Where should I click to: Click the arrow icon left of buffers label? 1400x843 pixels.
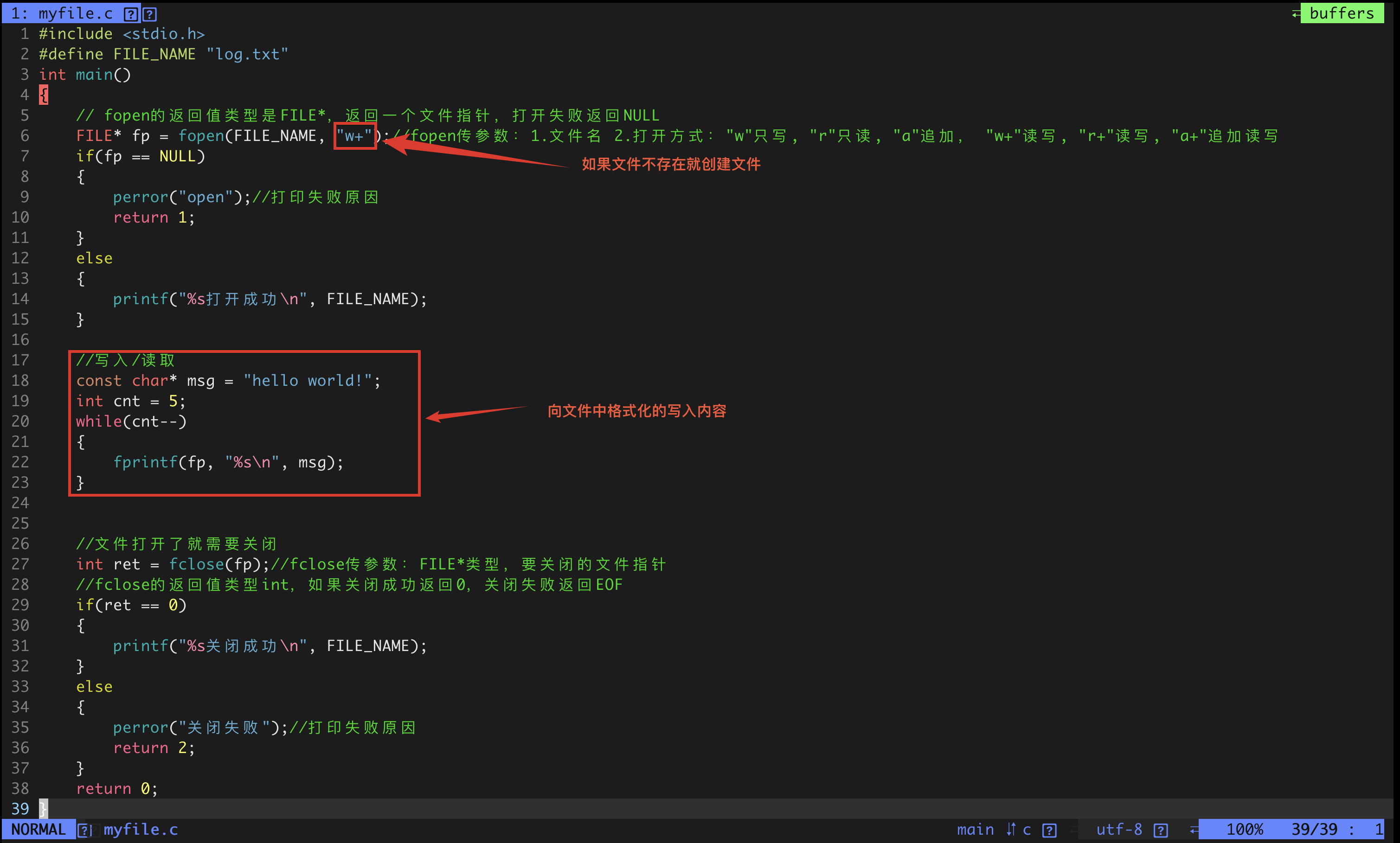click(x=1296, y=13)
